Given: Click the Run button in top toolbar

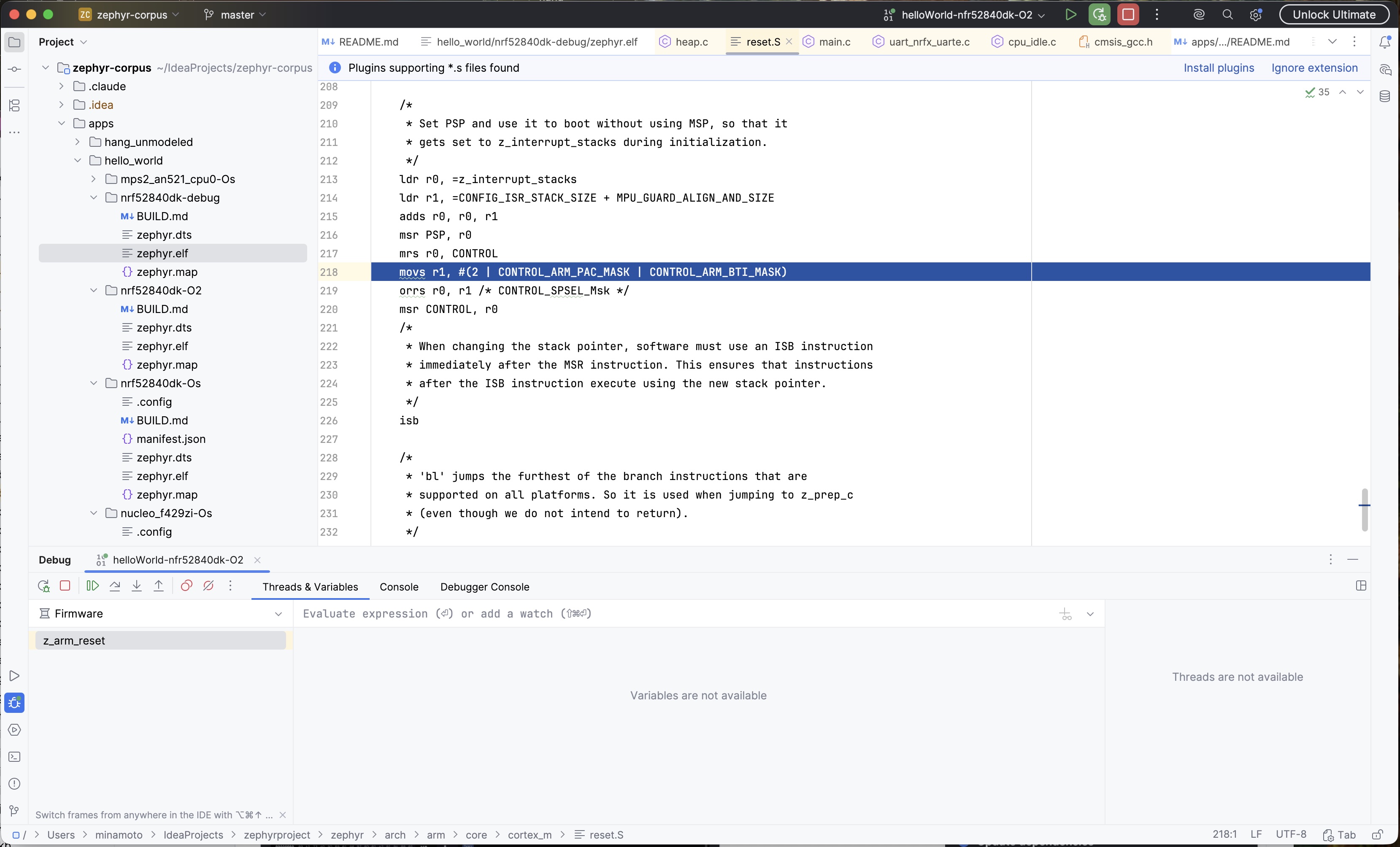Looking at the screenshot, I should coord(1070,15).
